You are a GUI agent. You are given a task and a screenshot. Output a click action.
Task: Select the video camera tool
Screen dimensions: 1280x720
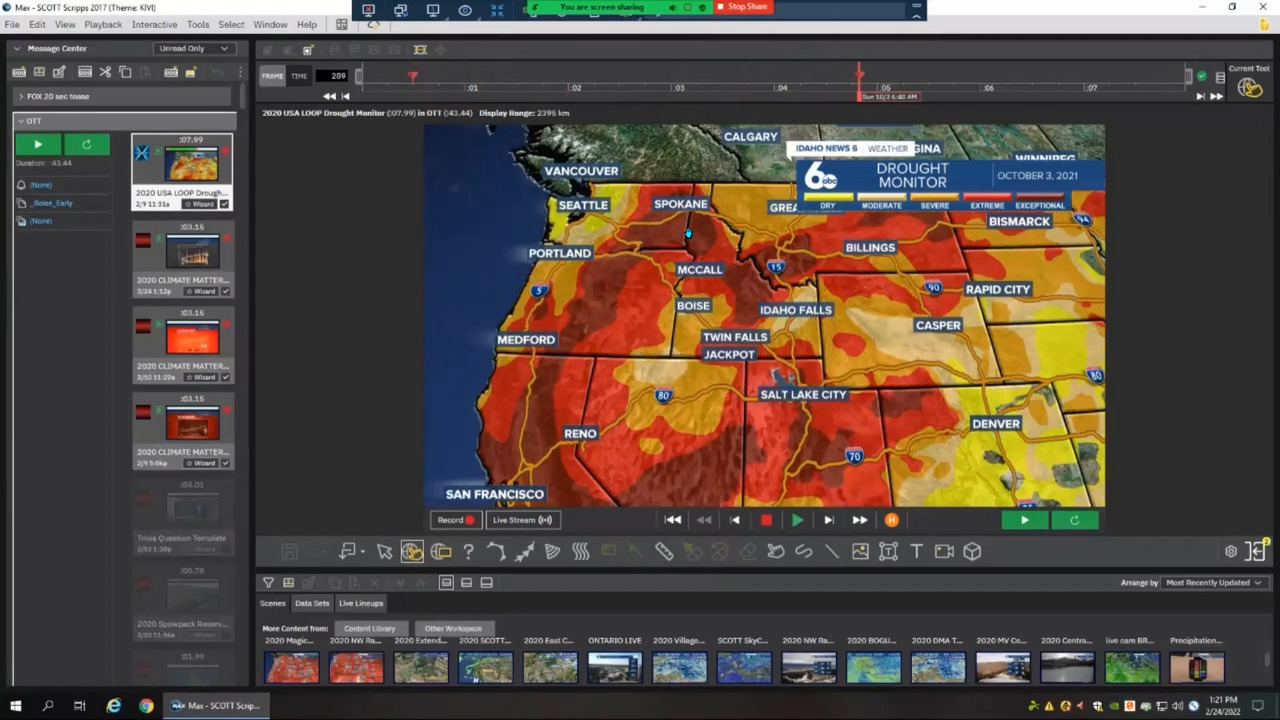pos(944,551)
